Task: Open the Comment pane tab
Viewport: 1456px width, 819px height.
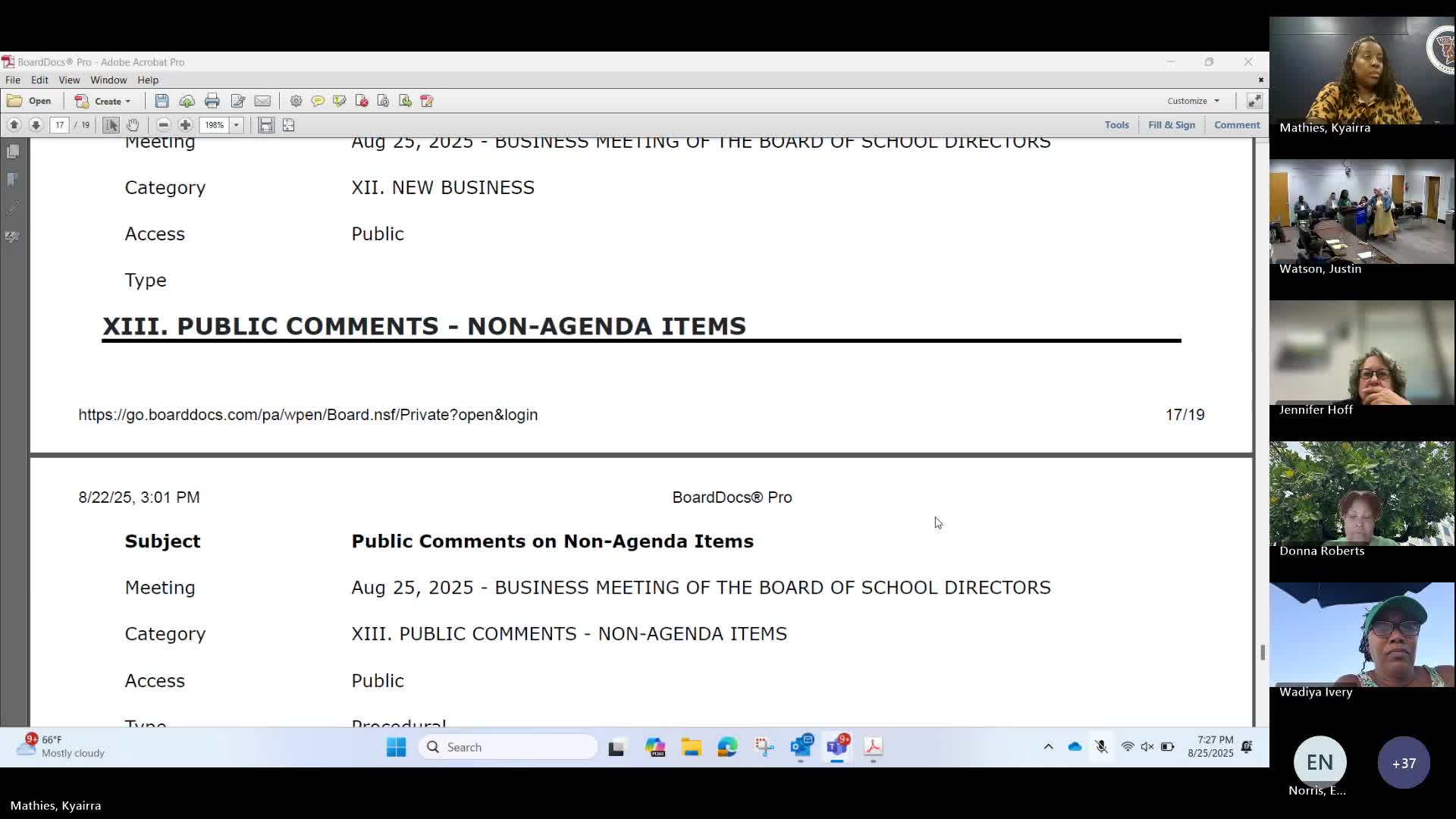Action: tap(1236, 125)
